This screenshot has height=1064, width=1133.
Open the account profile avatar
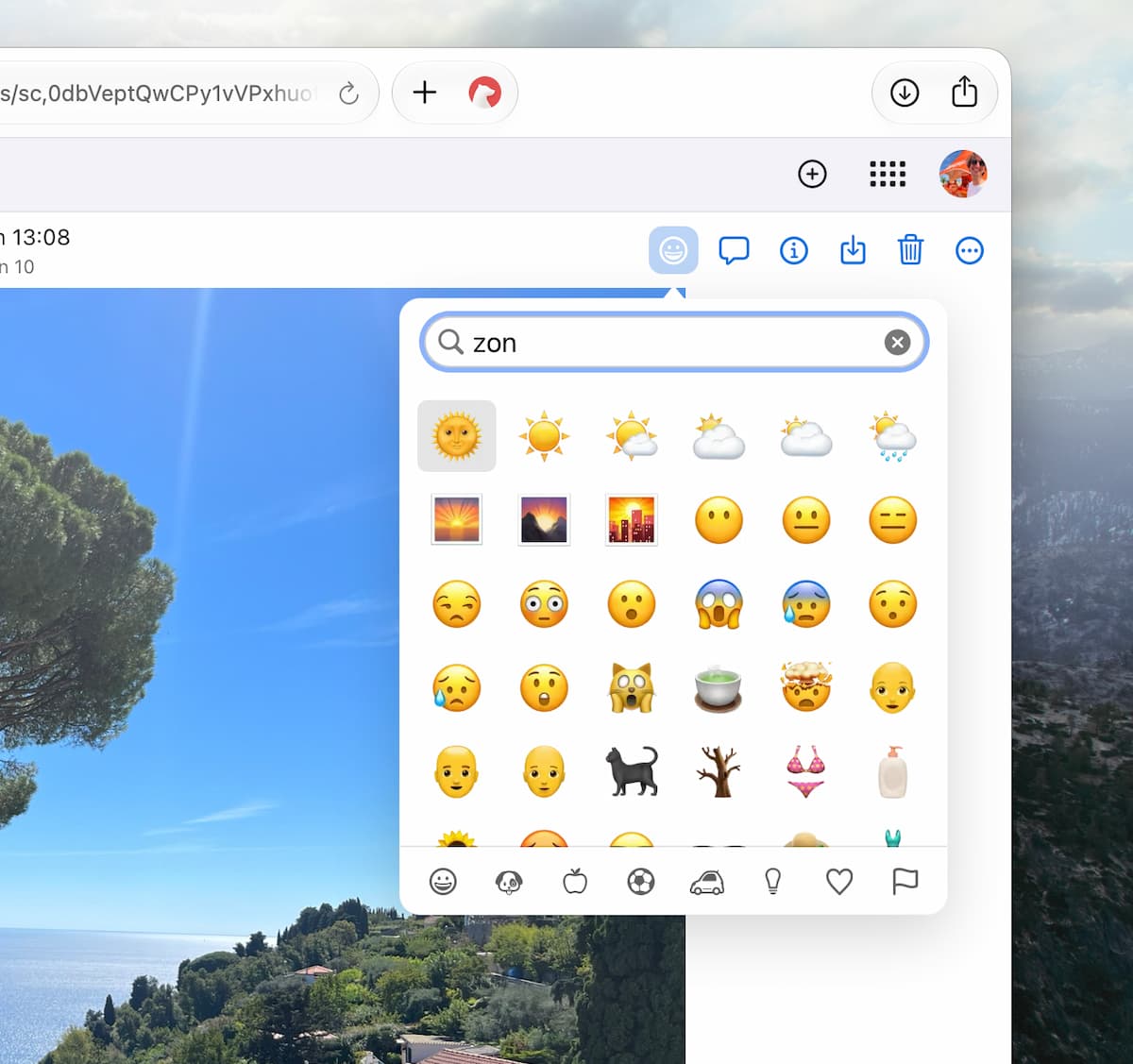pyautogui.click(x=963, y=174)
